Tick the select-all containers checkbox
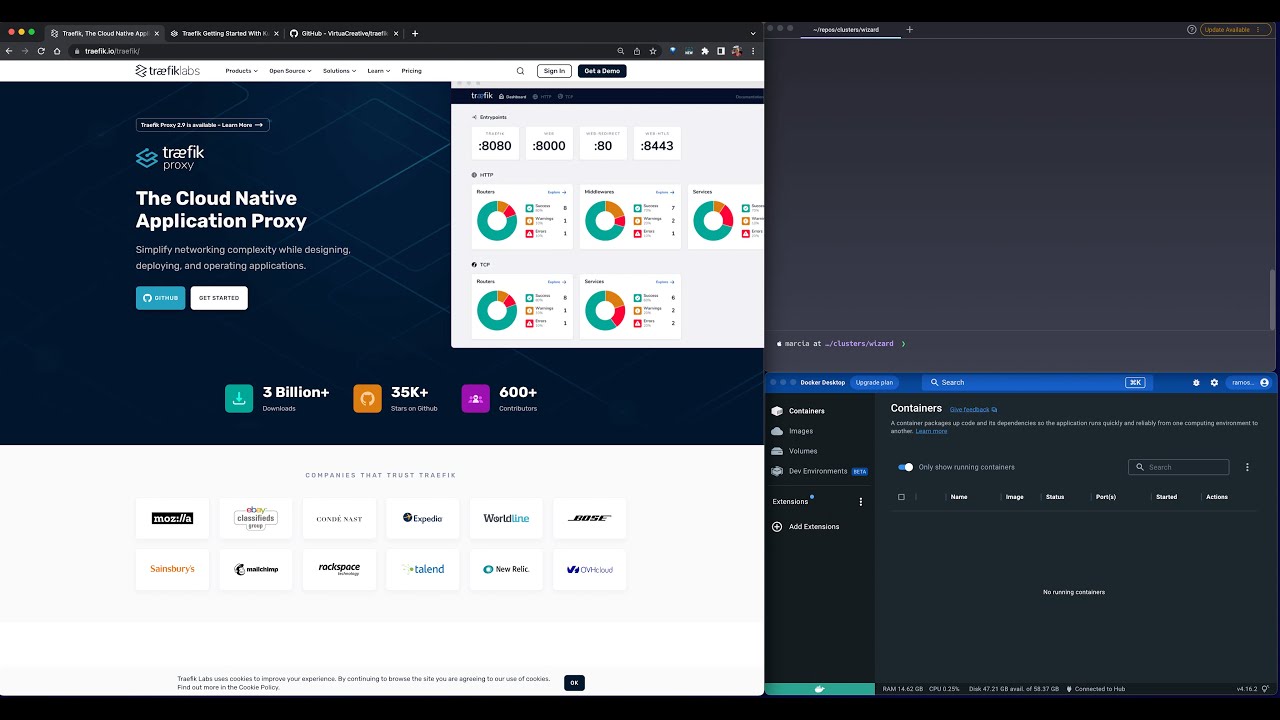The height and width of the screenshot is (720, 1280). (901, 497)
